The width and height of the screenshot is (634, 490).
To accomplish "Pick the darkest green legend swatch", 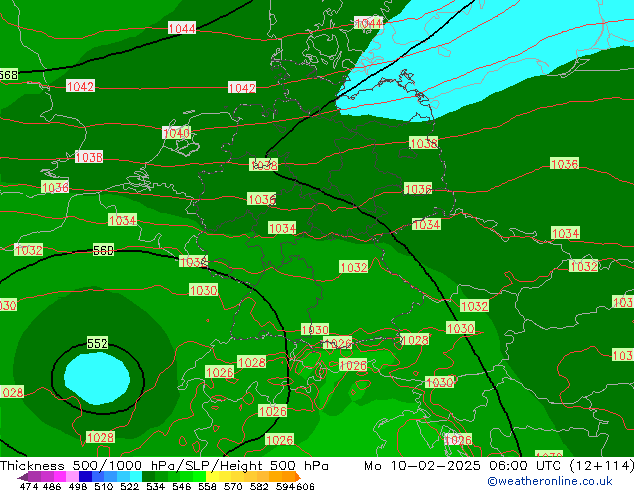I will click(148, 476).
